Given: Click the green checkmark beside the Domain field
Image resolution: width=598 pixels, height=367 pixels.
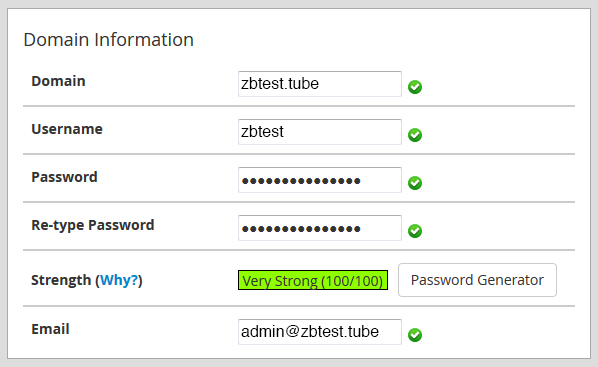Looking at the screenshot, I should 415,87.
